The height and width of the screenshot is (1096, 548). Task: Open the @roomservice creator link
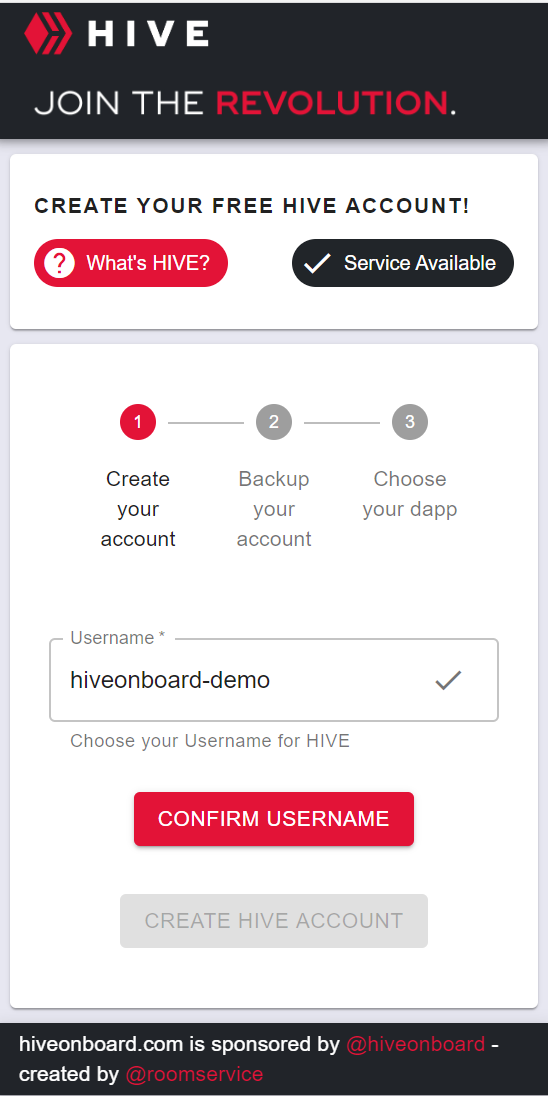tap(194, 1074)
